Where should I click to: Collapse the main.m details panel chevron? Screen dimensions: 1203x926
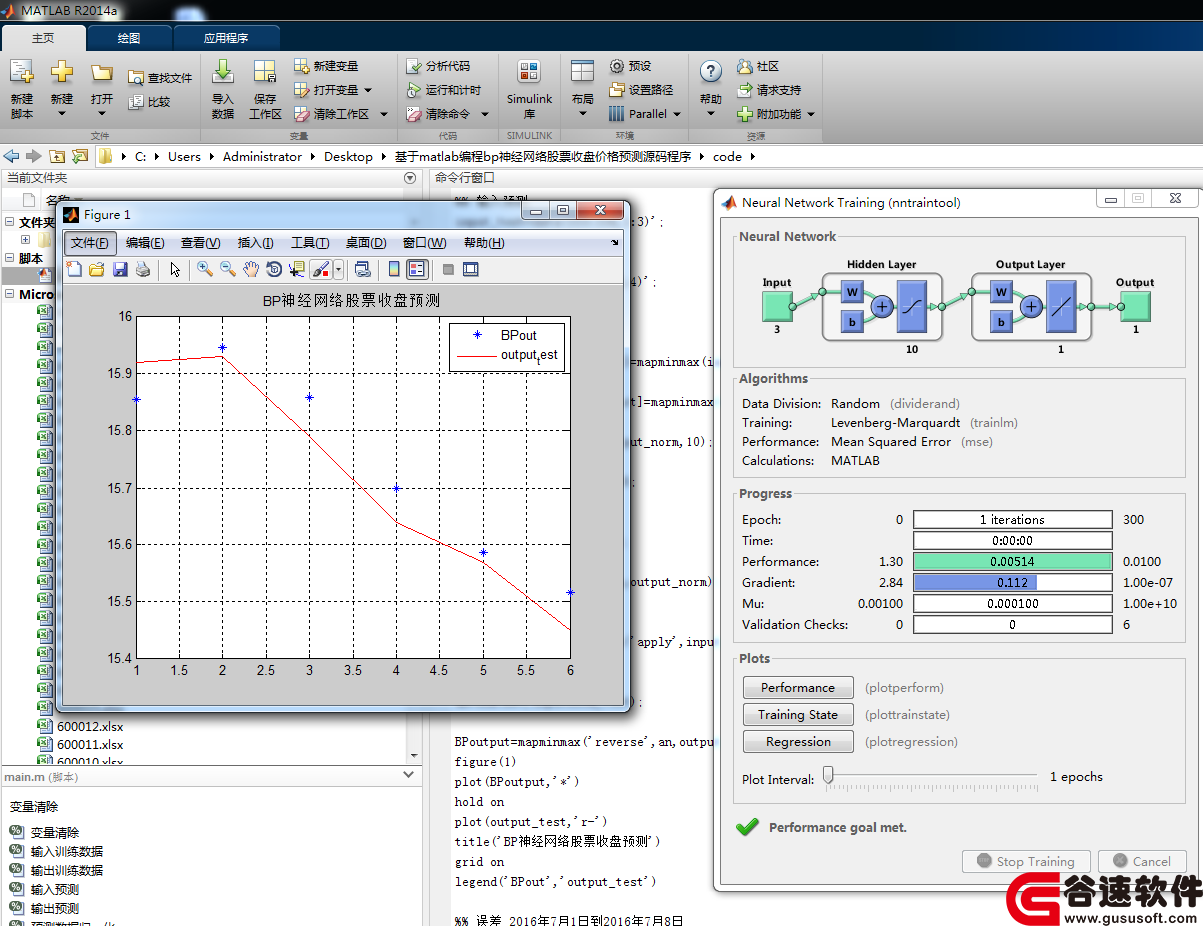[408, 775]
